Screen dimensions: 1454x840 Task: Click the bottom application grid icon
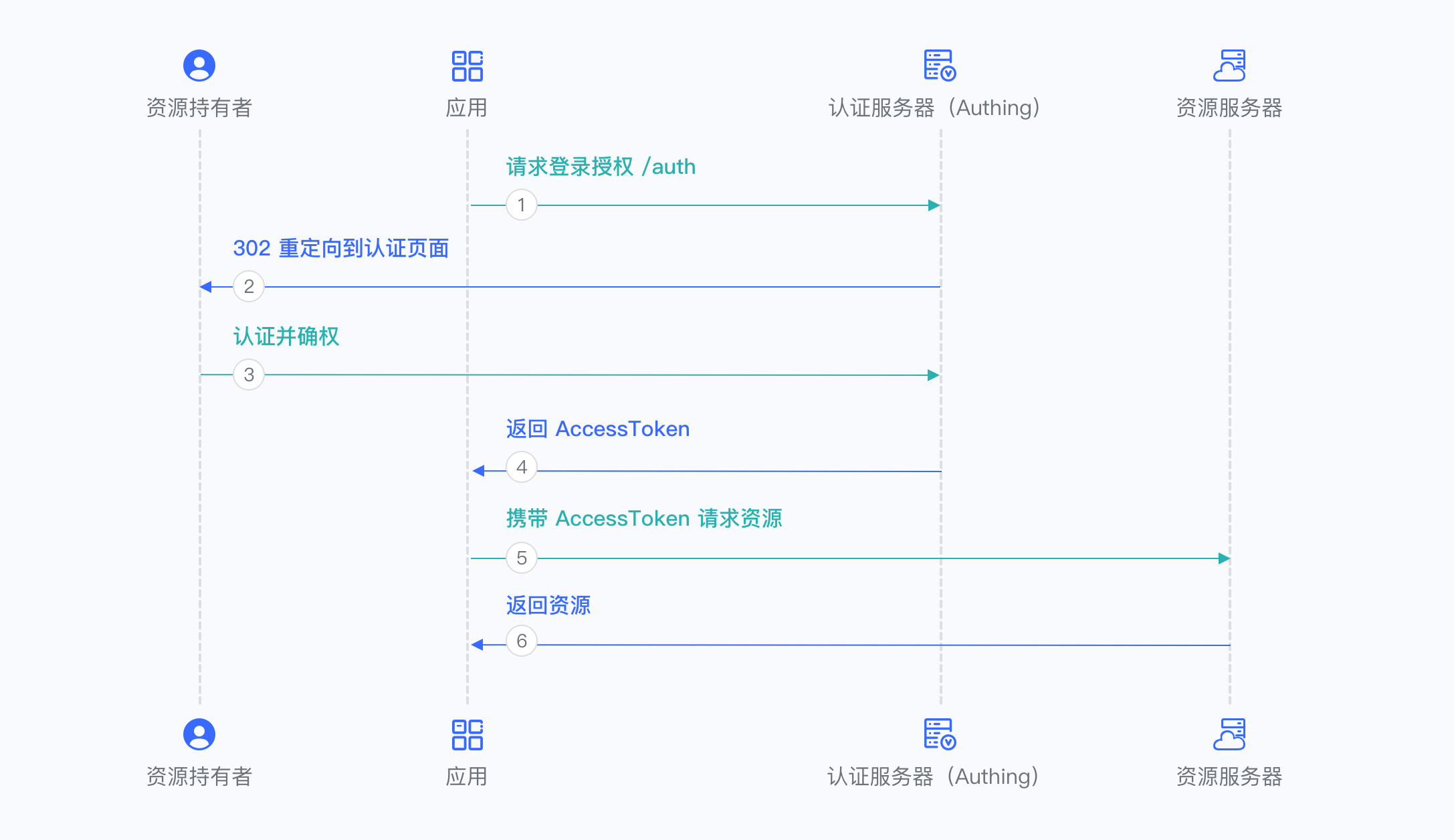point(468,734)
